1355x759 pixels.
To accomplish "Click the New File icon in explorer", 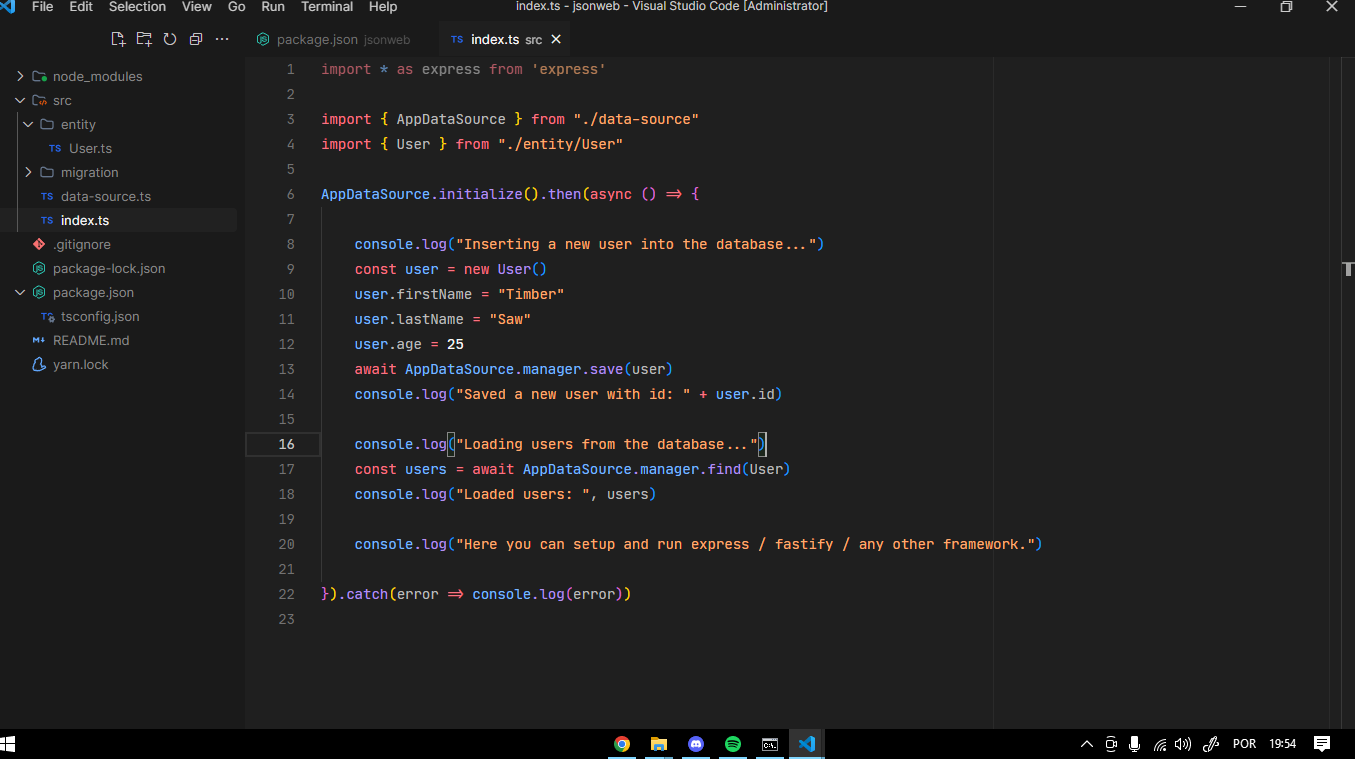I will tap(118, 39).
